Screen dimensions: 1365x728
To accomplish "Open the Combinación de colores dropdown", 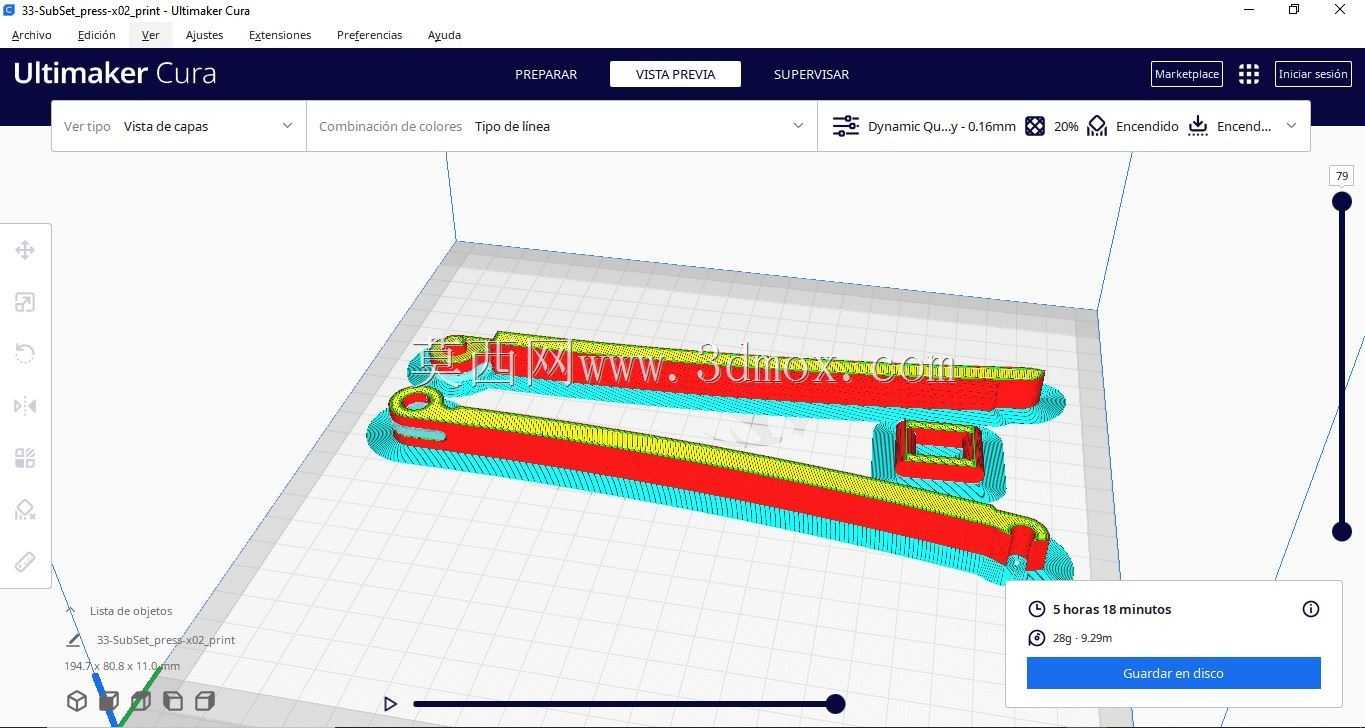I will tap(562, 126).
